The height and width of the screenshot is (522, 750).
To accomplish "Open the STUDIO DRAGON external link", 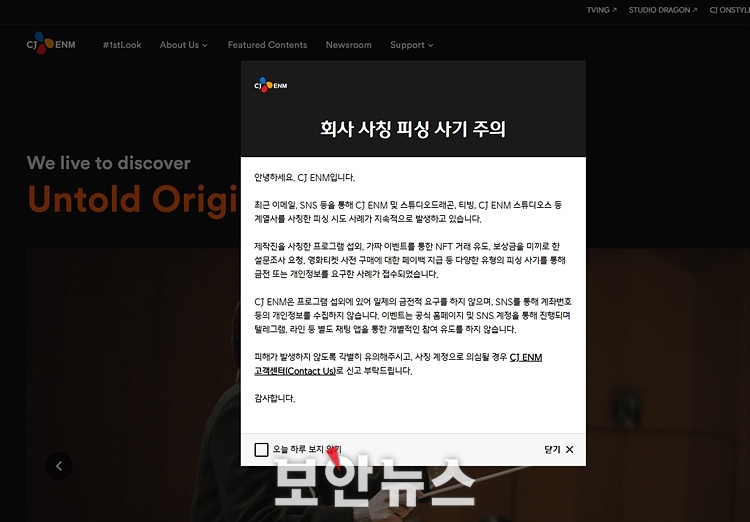I will pos(663,10).
